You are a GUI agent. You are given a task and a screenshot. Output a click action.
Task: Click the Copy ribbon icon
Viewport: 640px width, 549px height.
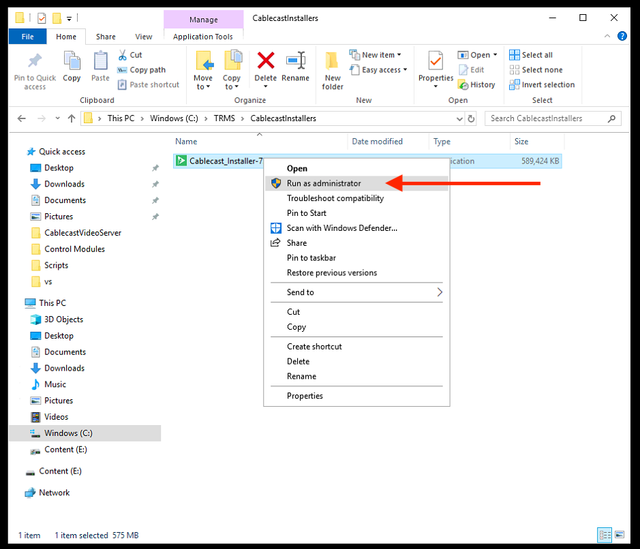[72, 61]
